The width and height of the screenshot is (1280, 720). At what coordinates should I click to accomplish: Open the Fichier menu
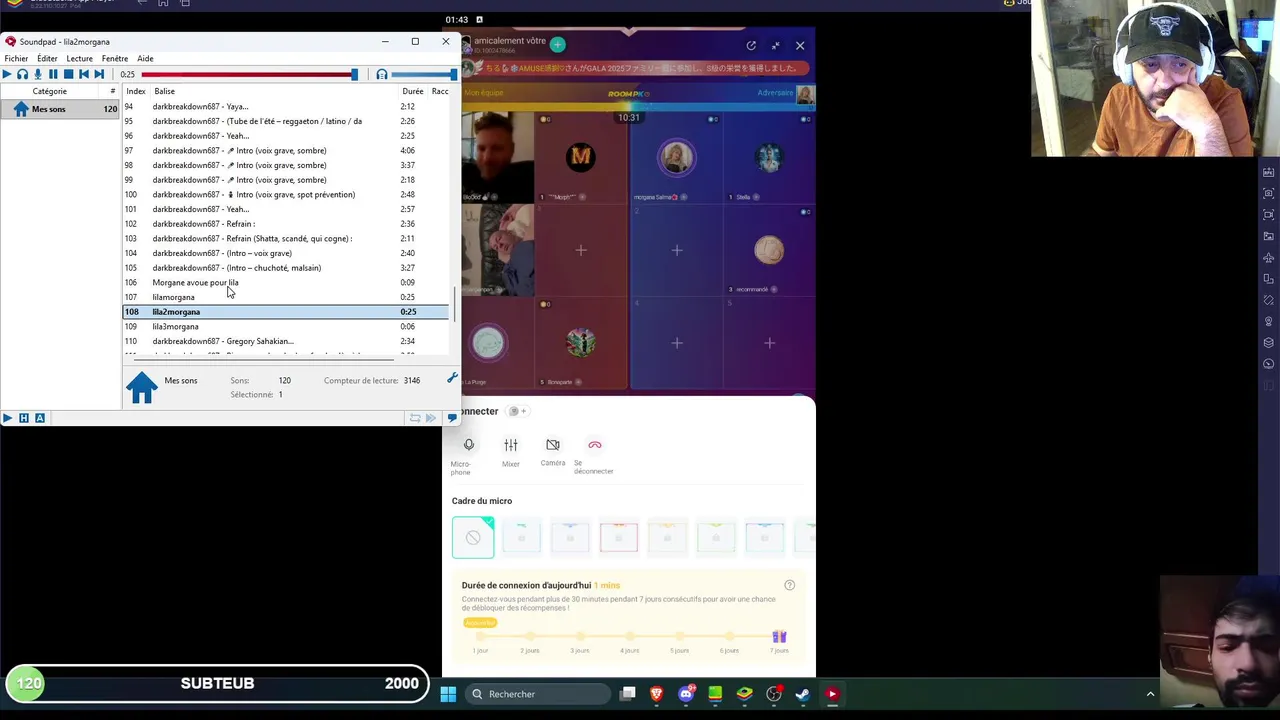click(x=16, y=58)
